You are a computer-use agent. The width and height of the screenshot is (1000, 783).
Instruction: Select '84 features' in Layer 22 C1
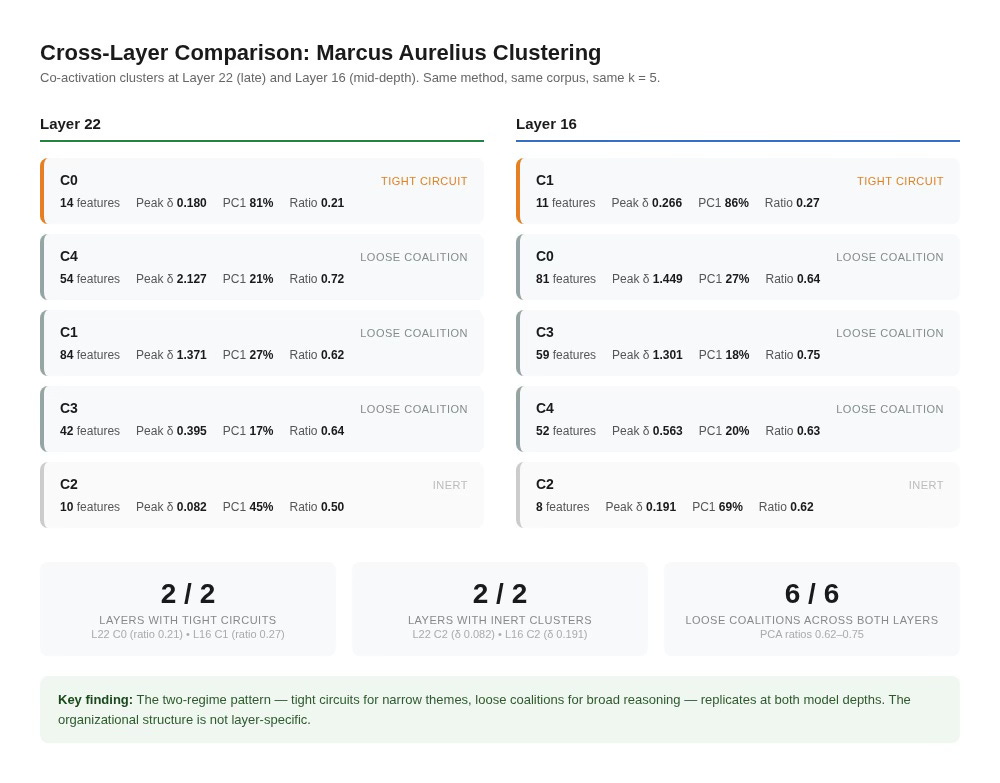tap(90, 355)
